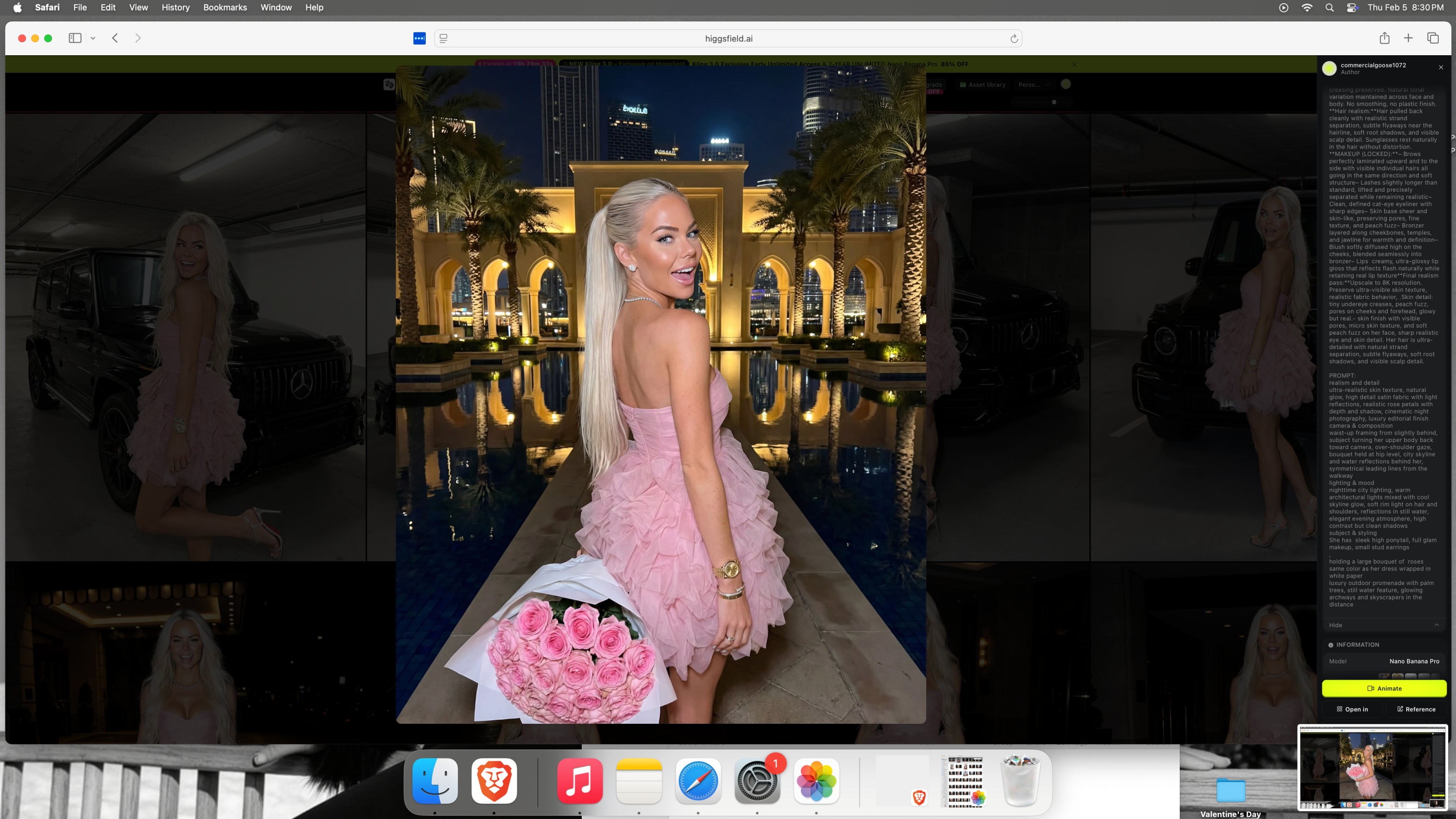Click the extension icon left of address bar

pyautogui.click(x=419, y=39)
